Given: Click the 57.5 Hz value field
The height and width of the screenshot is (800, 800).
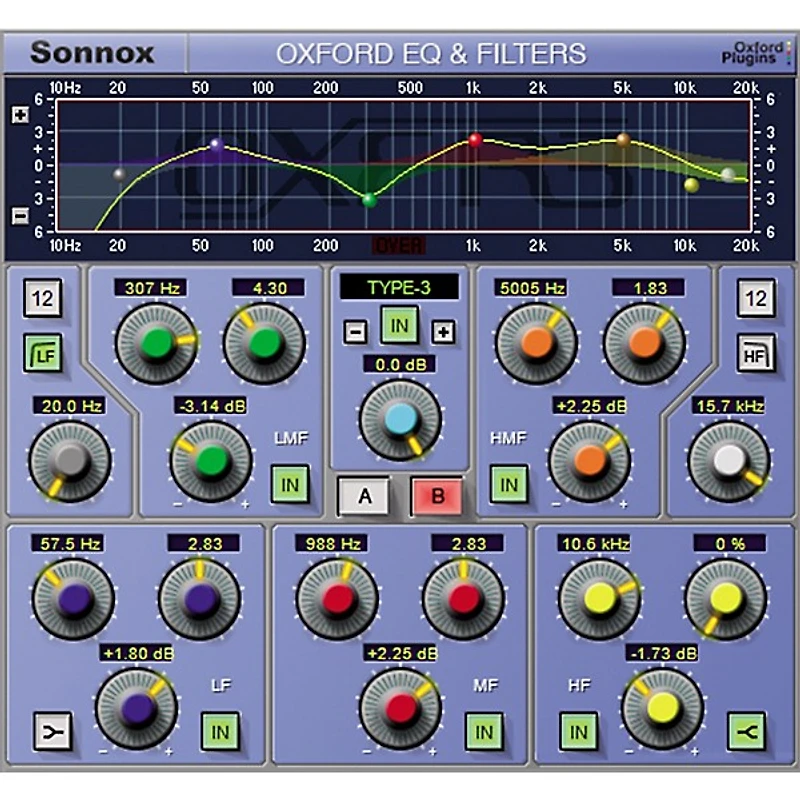Looking at the screenshot, I should [x=68, y=543].
